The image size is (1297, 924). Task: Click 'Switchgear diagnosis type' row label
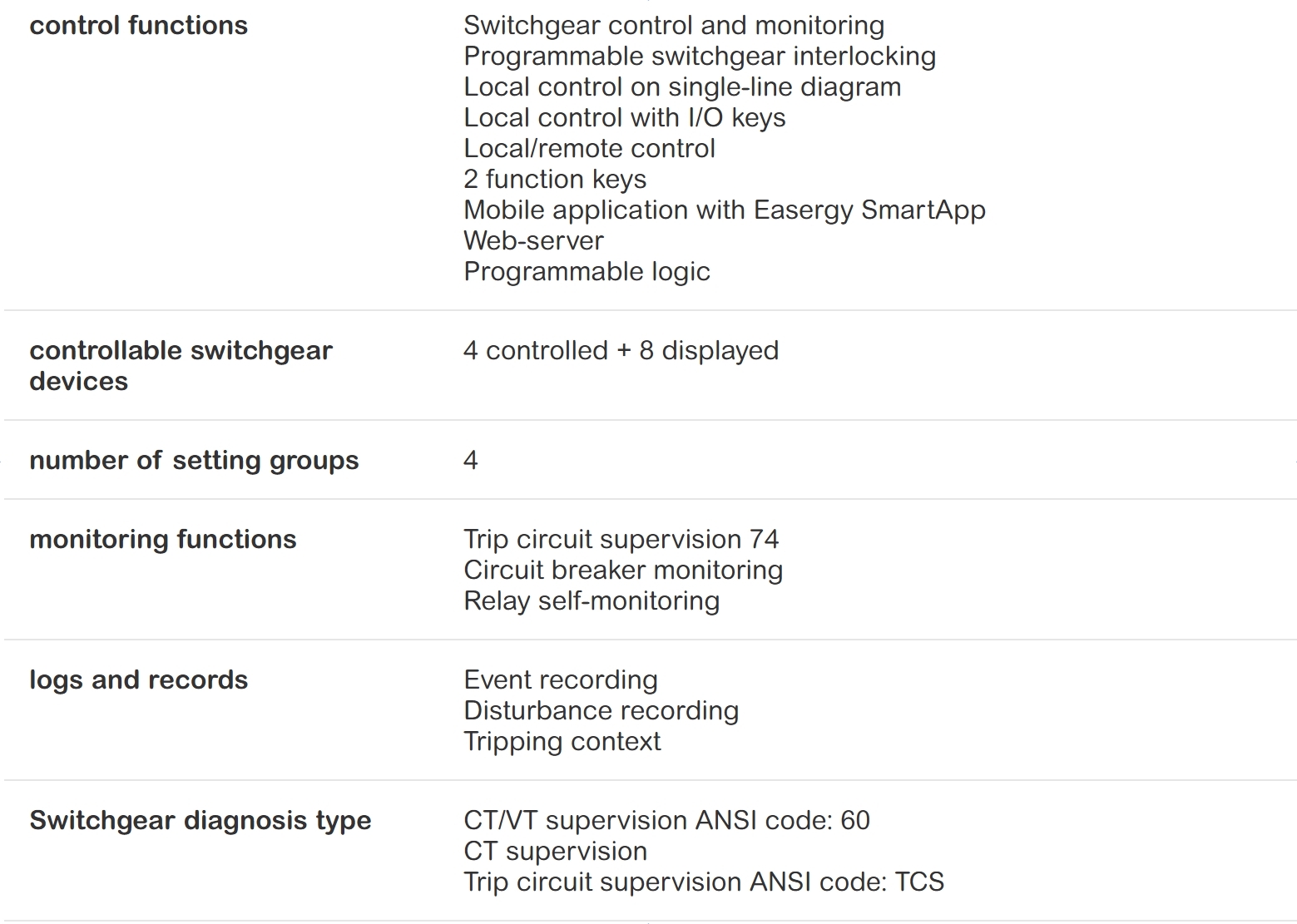(x=200, y=821)
